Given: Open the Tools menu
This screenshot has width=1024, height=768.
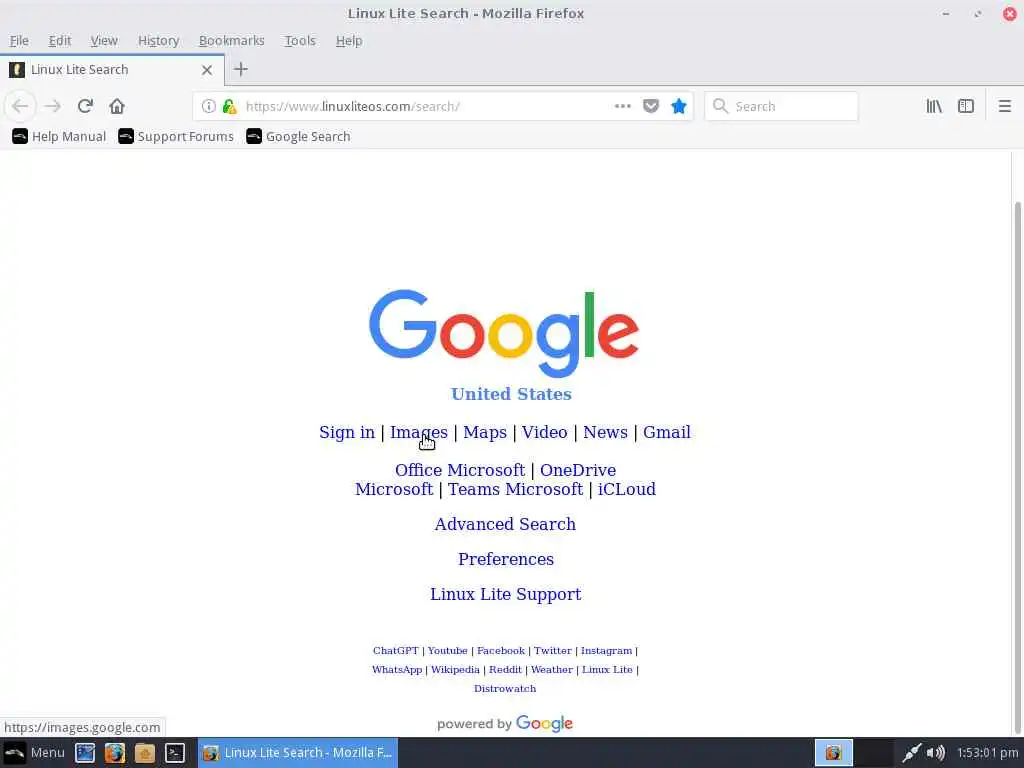Looking at the screenshot, I should [x=300, y=40].
